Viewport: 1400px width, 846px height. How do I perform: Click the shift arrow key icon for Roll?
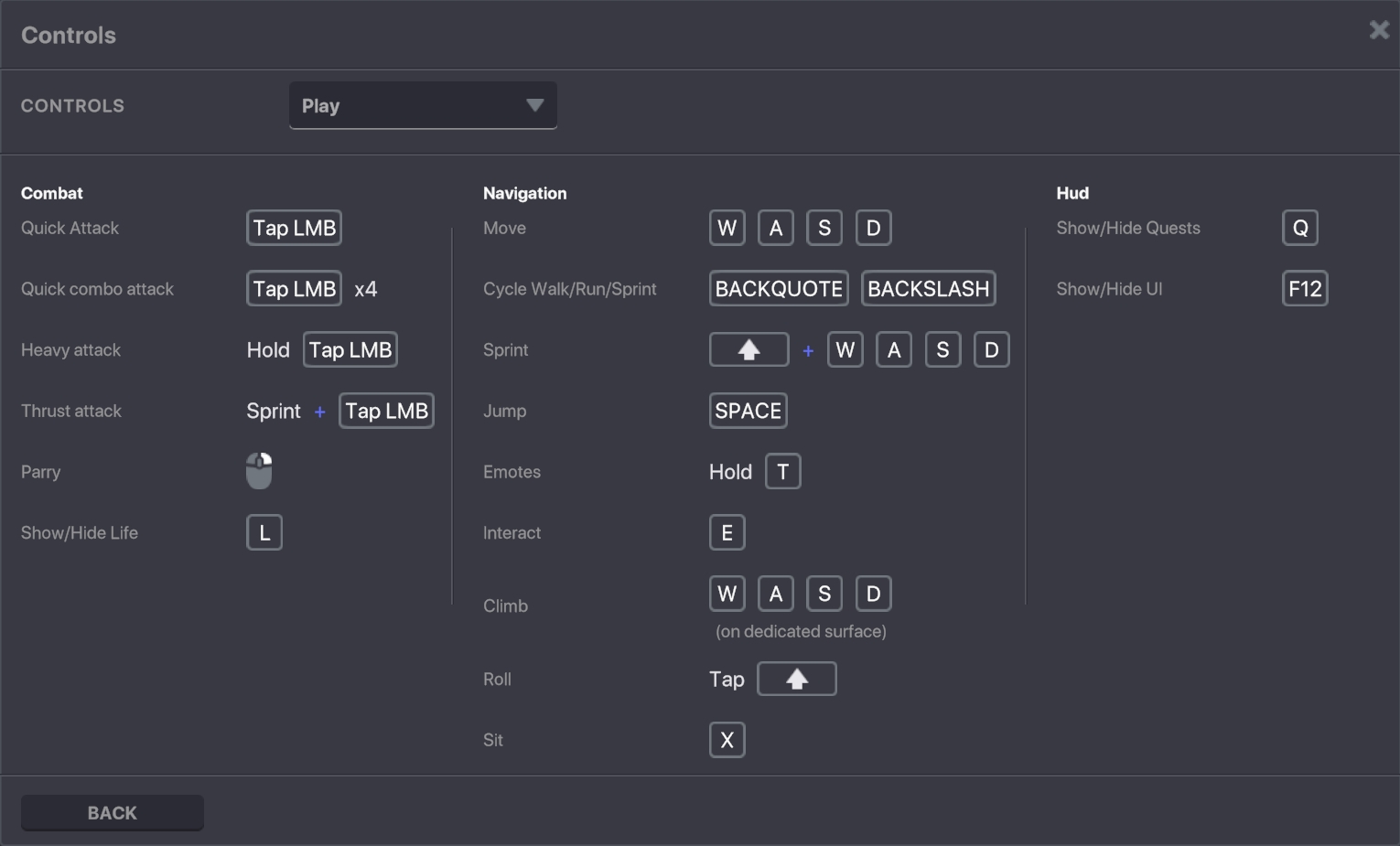796,679
